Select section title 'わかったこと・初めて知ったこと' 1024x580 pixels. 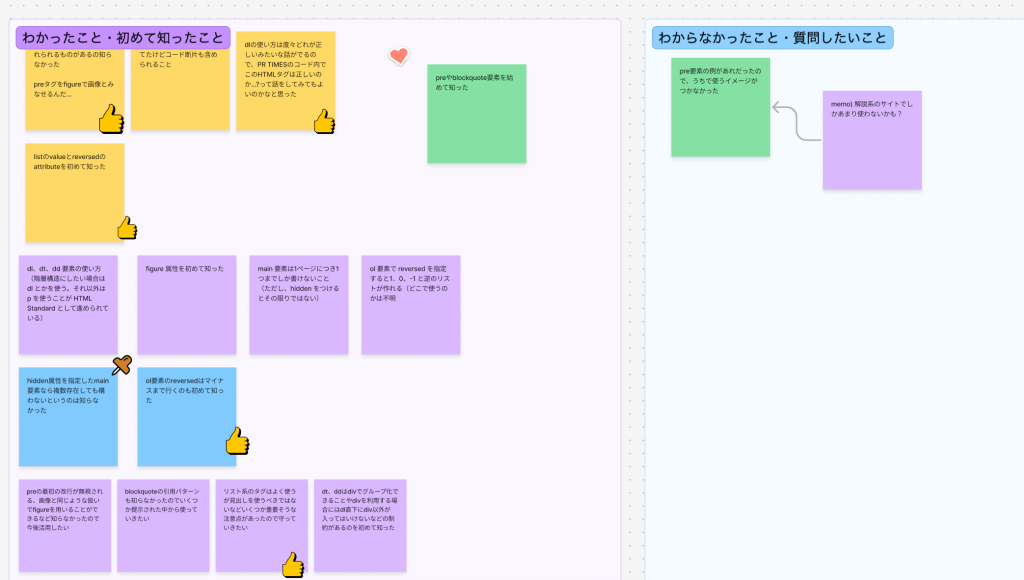click(x=123, y=38)
